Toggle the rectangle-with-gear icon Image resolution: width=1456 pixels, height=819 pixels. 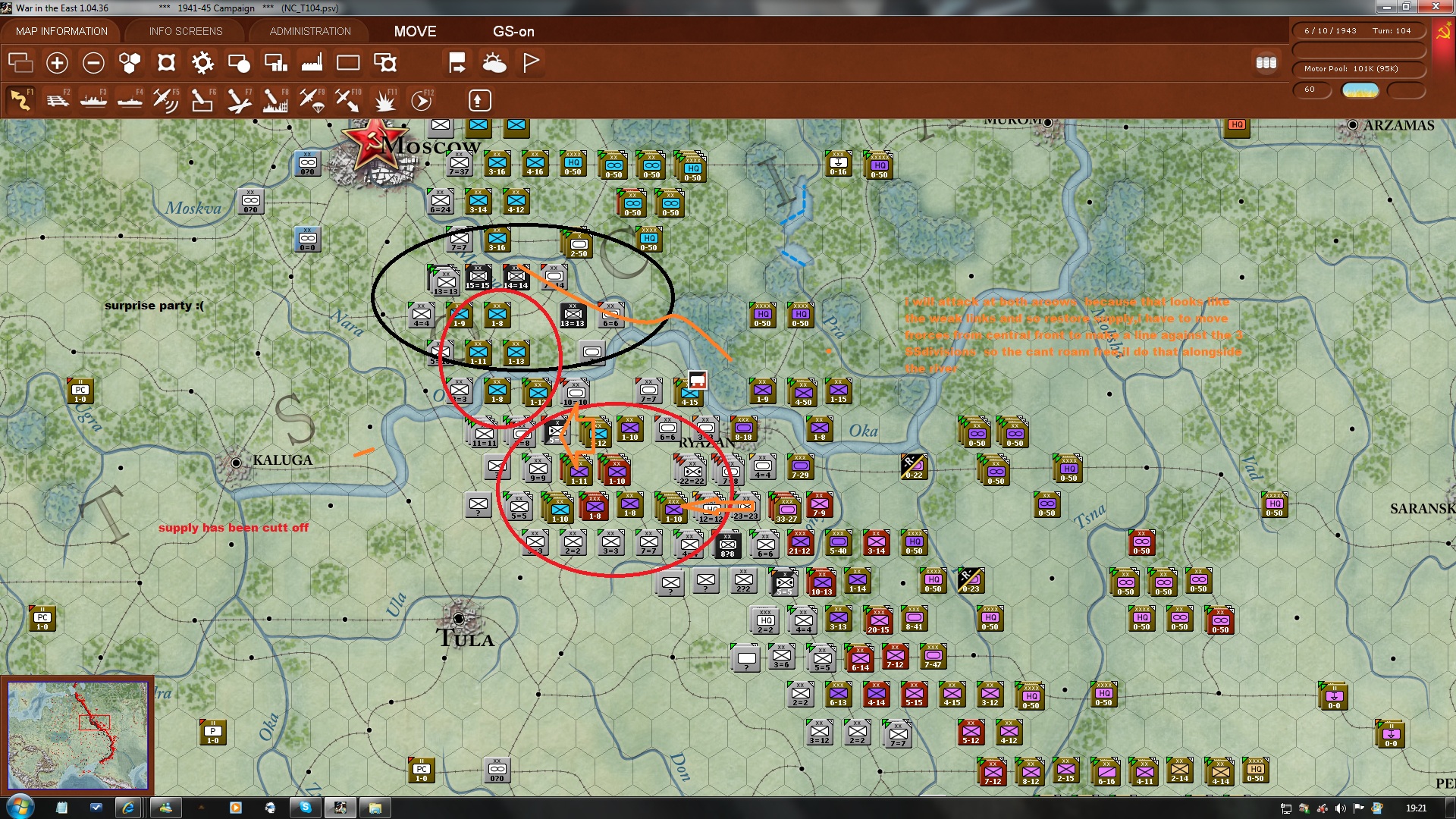tap(385, 62)
